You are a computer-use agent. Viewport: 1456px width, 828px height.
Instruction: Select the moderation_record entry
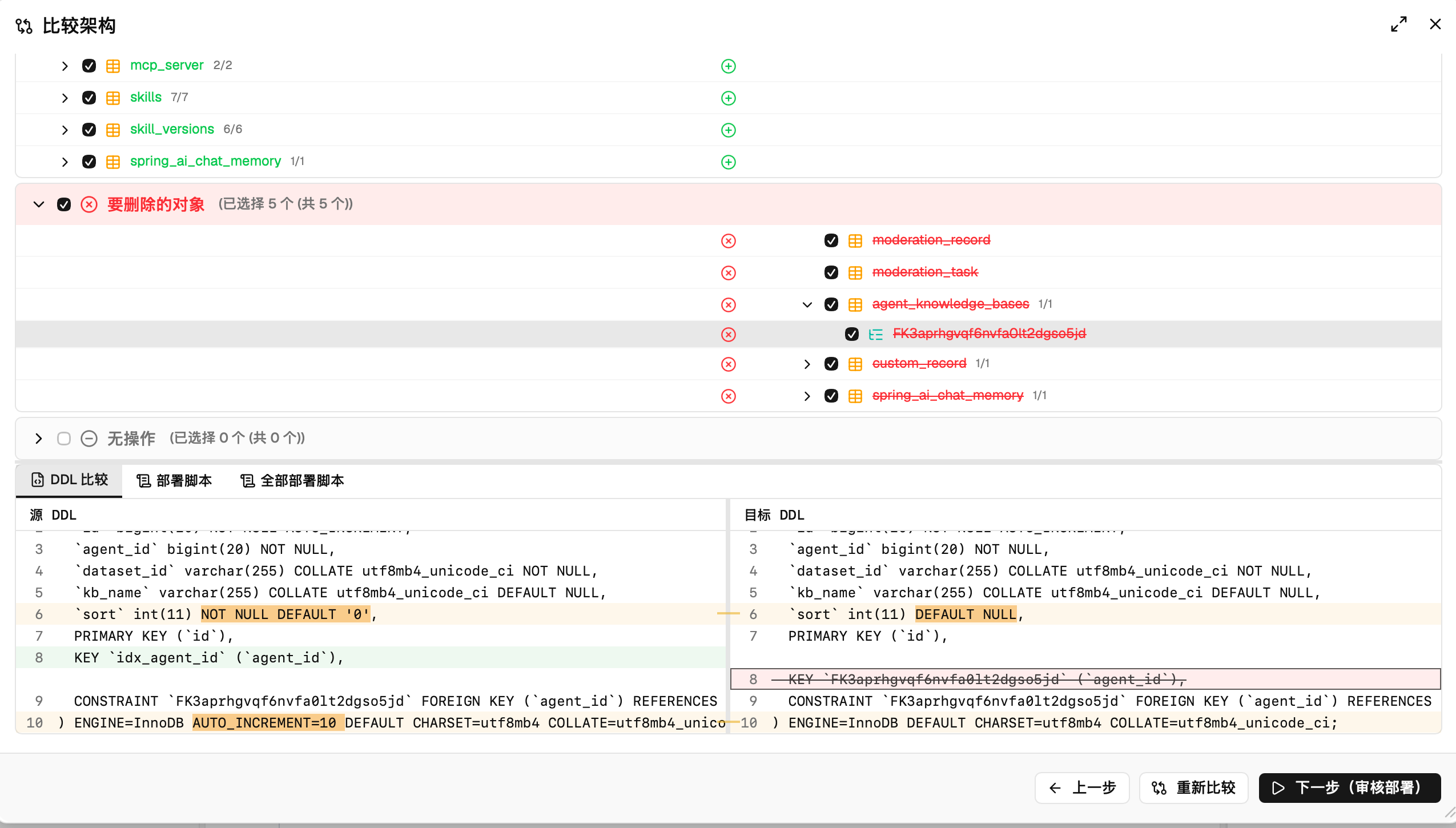point(931,240)
